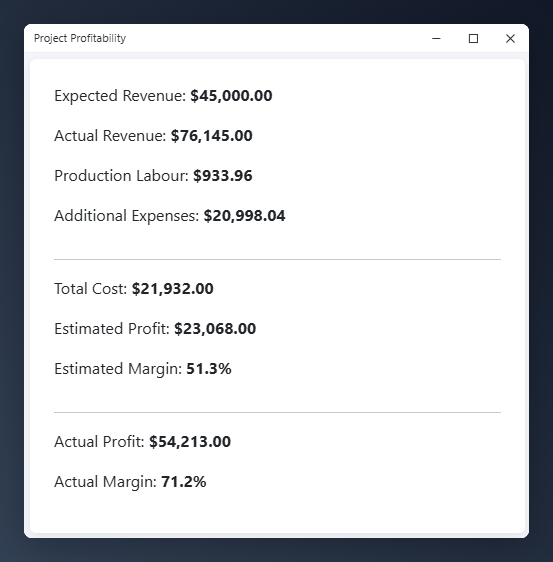Click the Actual Margin label
Screen dimensions: 553x562
[105, 482]
